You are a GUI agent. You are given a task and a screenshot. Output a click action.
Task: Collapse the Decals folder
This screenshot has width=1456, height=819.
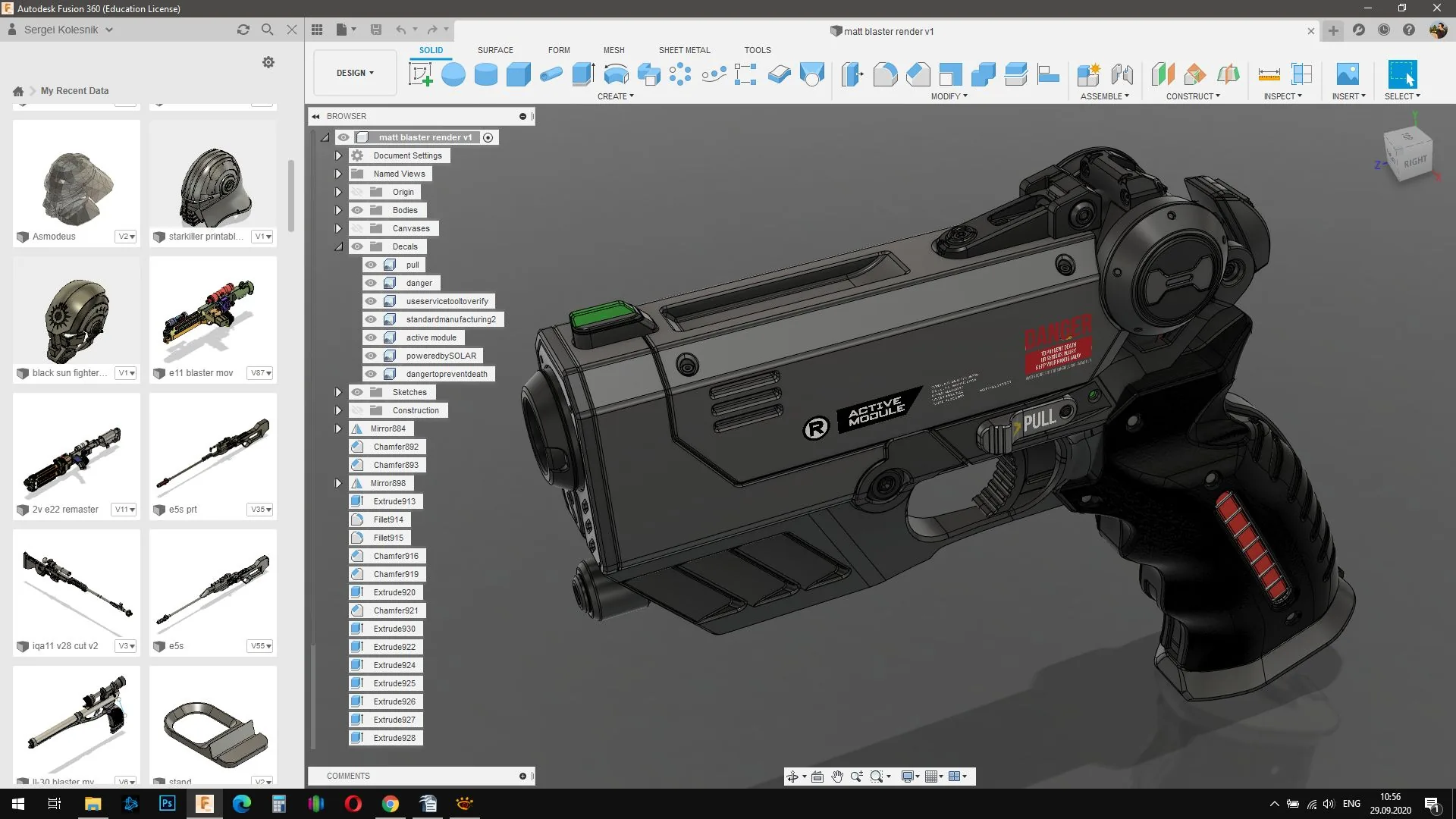pos(338,246)
